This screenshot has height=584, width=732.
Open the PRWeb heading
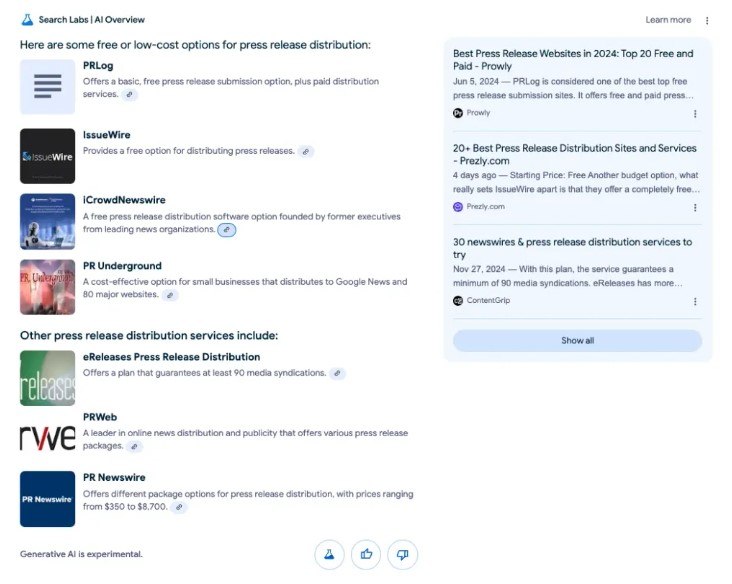tap(100, 417)
